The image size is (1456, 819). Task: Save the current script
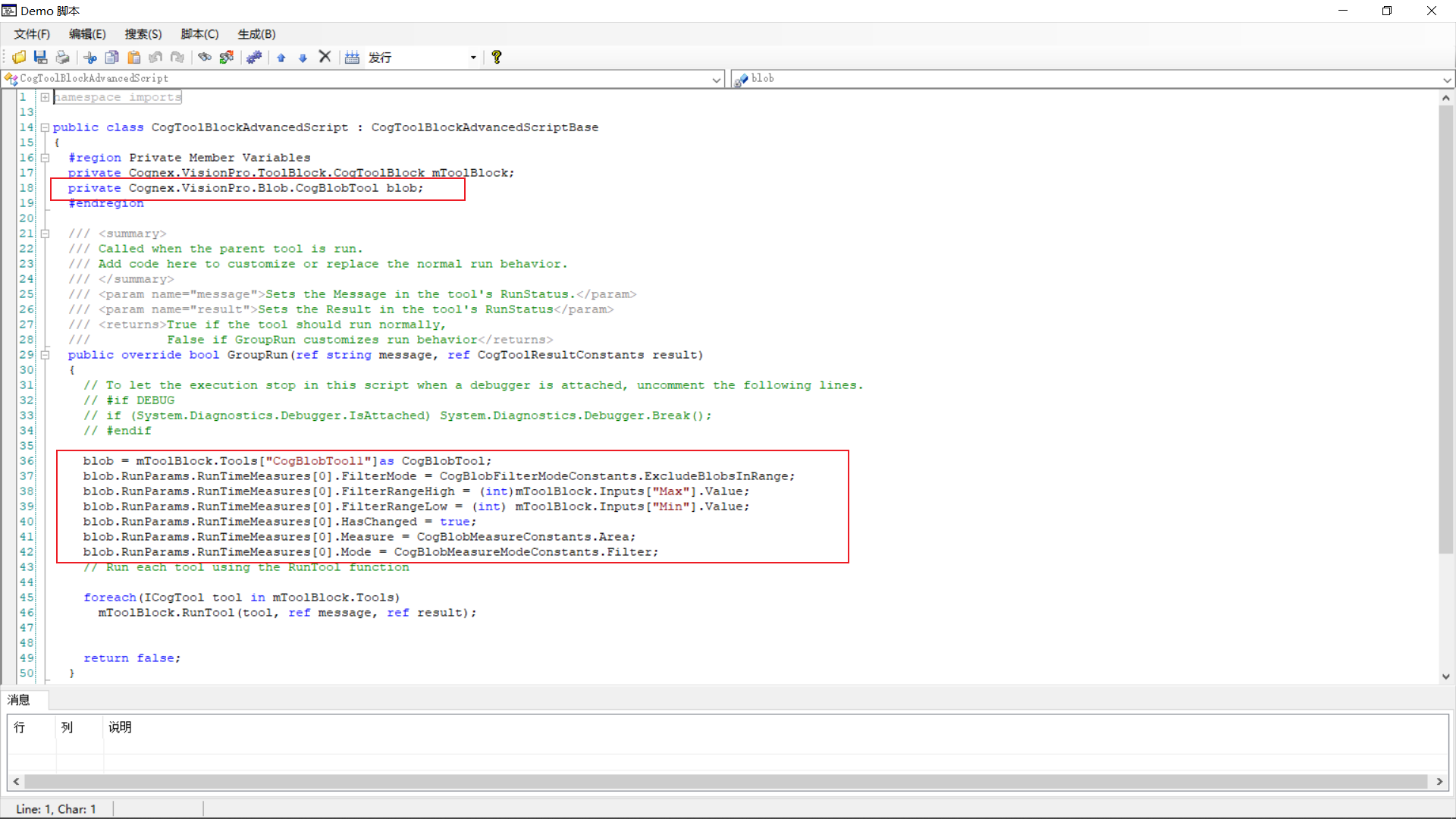40,57
